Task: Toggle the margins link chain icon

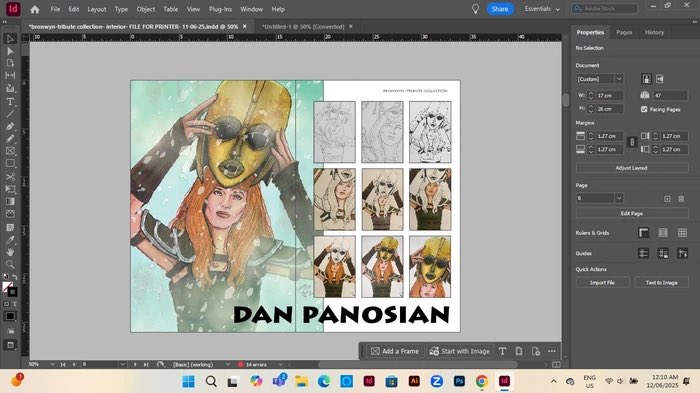Action: click(x=632, y=142)
